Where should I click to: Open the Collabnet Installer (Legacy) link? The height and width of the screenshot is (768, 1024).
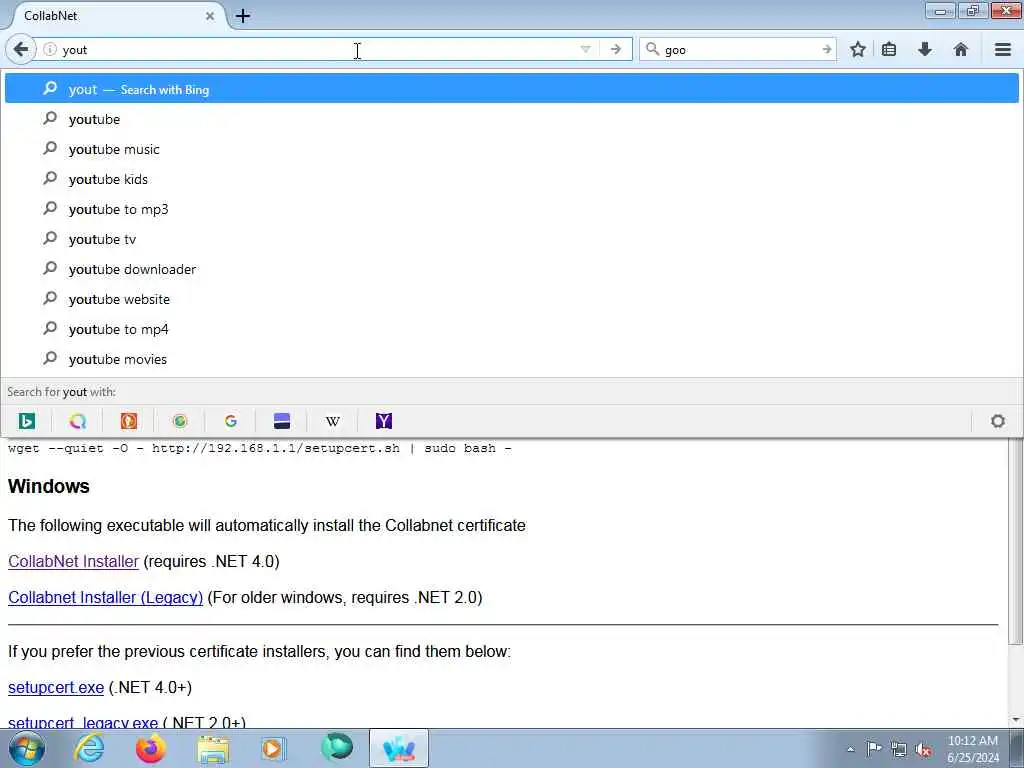(105, 598)
